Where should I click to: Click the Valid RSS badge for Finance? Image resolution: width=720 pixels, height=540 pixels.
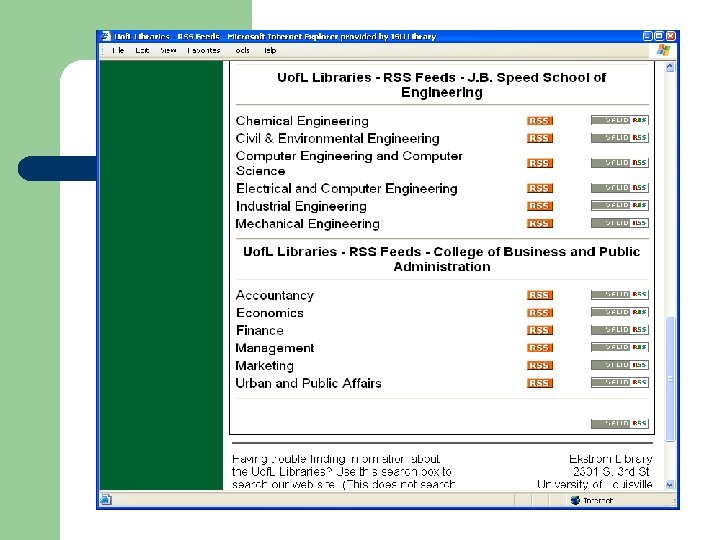pyautogui.click(x=619, y=330)
